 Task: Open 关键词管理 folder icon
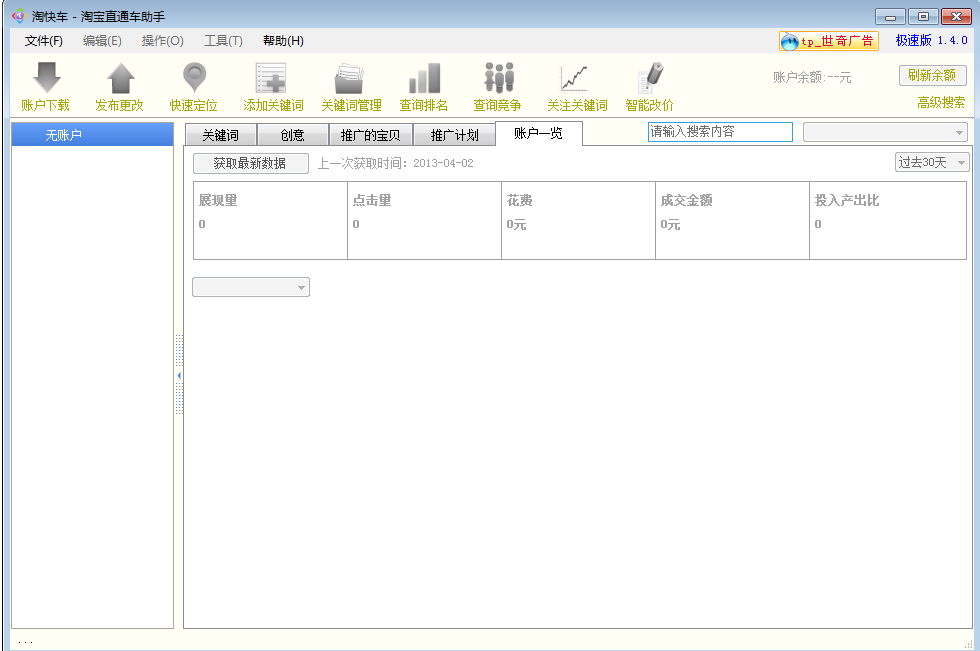[x=349, y=78]
